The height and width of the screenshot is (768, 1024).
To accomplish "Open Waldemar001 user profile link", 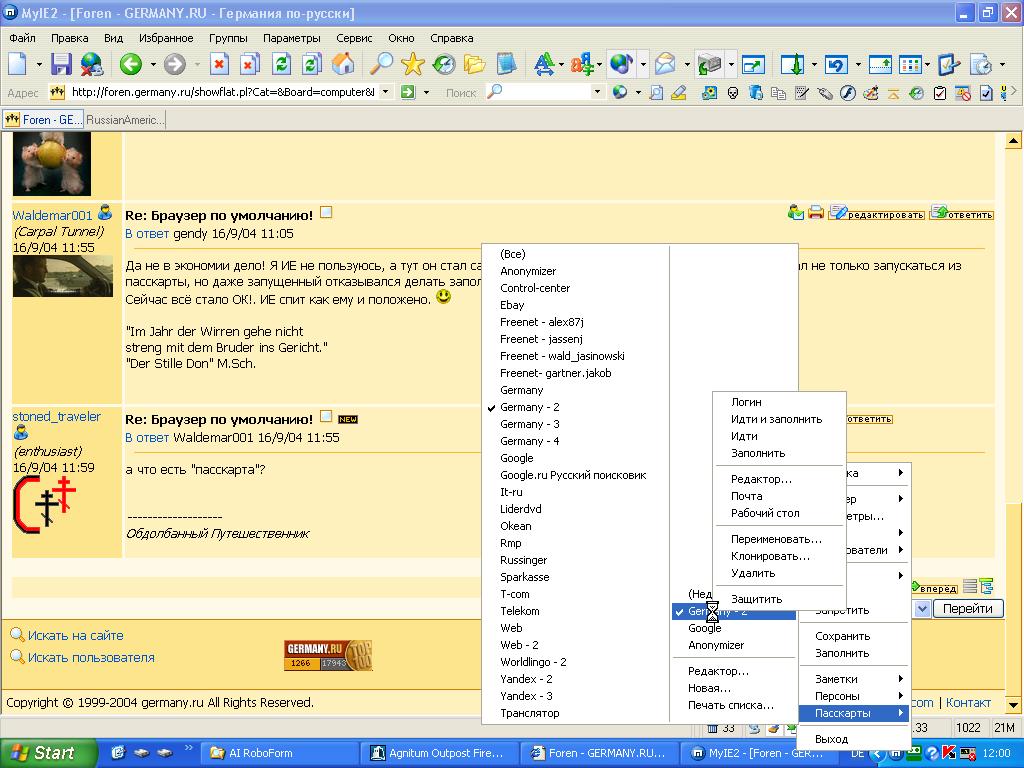I will pos(52,216).
